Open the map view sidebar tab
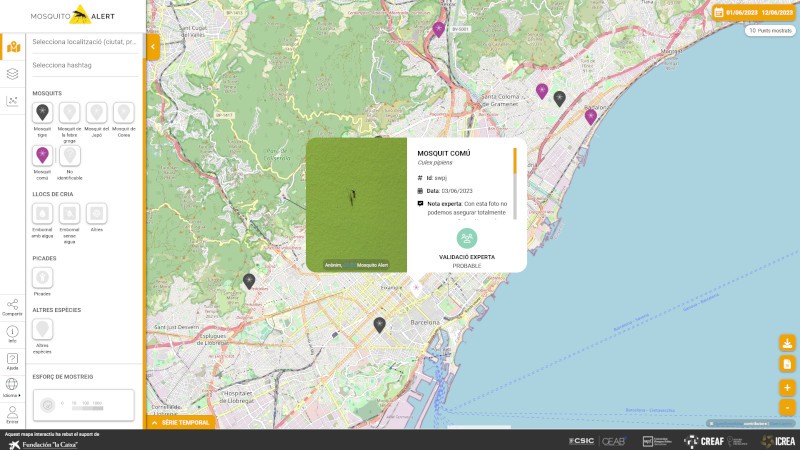 click(x=13, y=47)
